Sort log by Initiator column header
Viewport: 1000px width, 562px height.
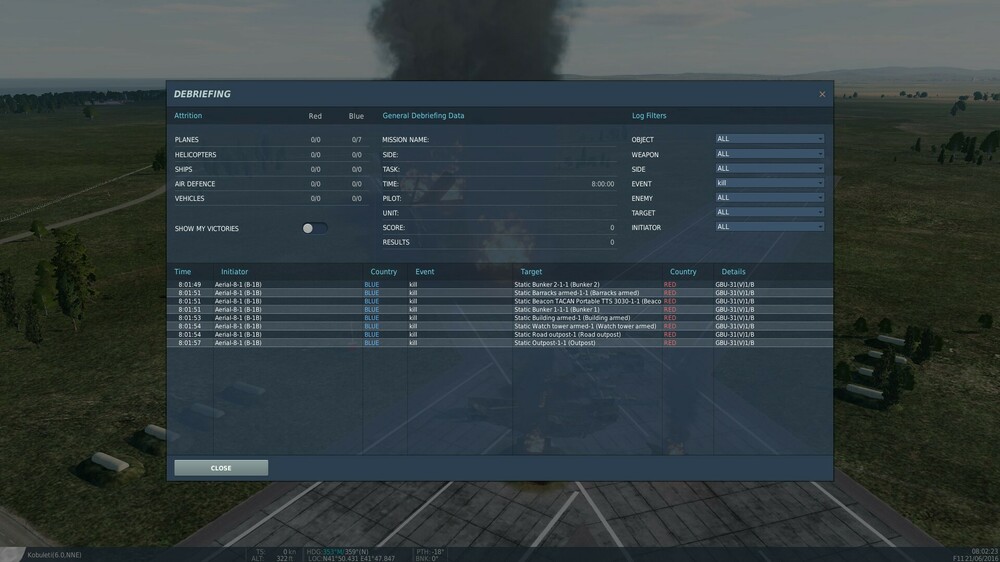(x=234, y=272)
